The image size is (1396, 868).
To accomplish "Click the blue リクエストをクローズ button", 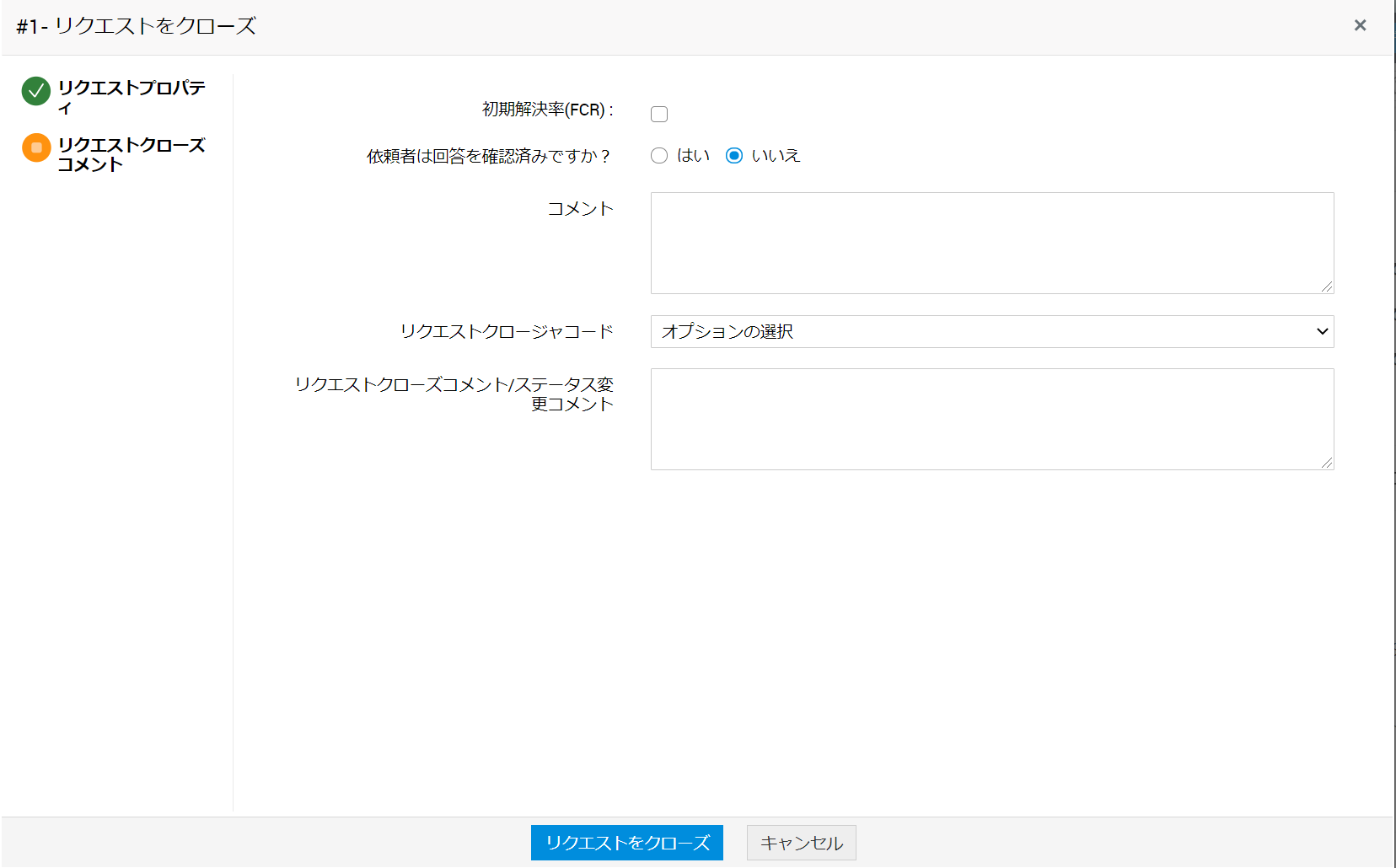I will 626,843.
